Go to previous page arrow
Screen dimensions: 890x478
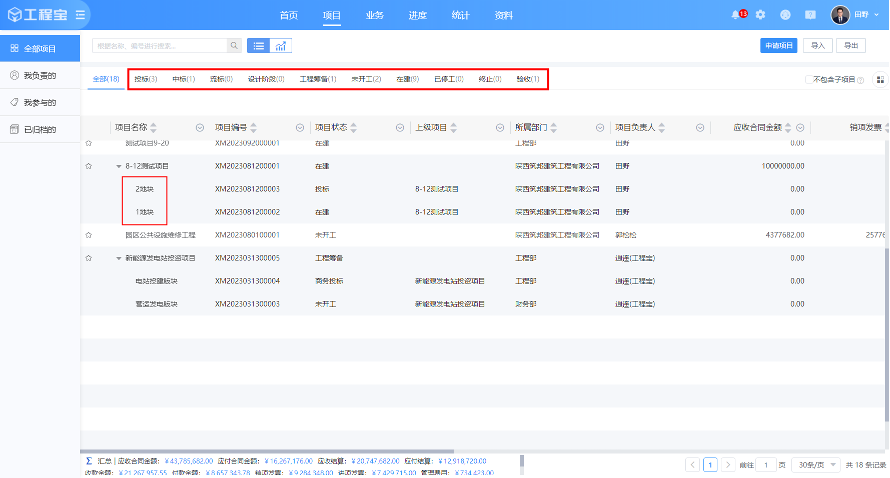pos(692,465)
